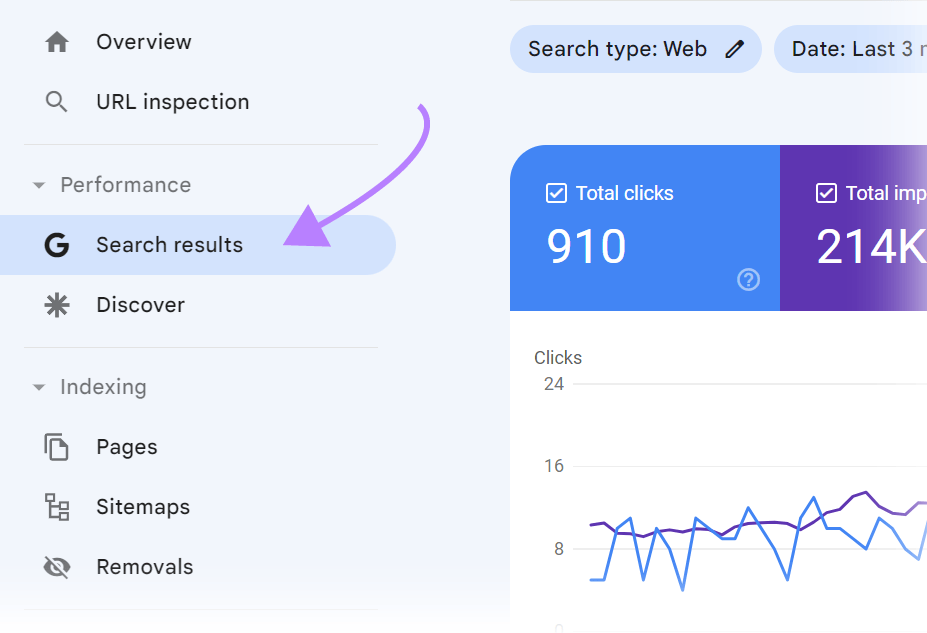Viewport: 927px width, 633px height.
Task: Click the Google G icon beside Search results
Action: click(x=57, y=245)
